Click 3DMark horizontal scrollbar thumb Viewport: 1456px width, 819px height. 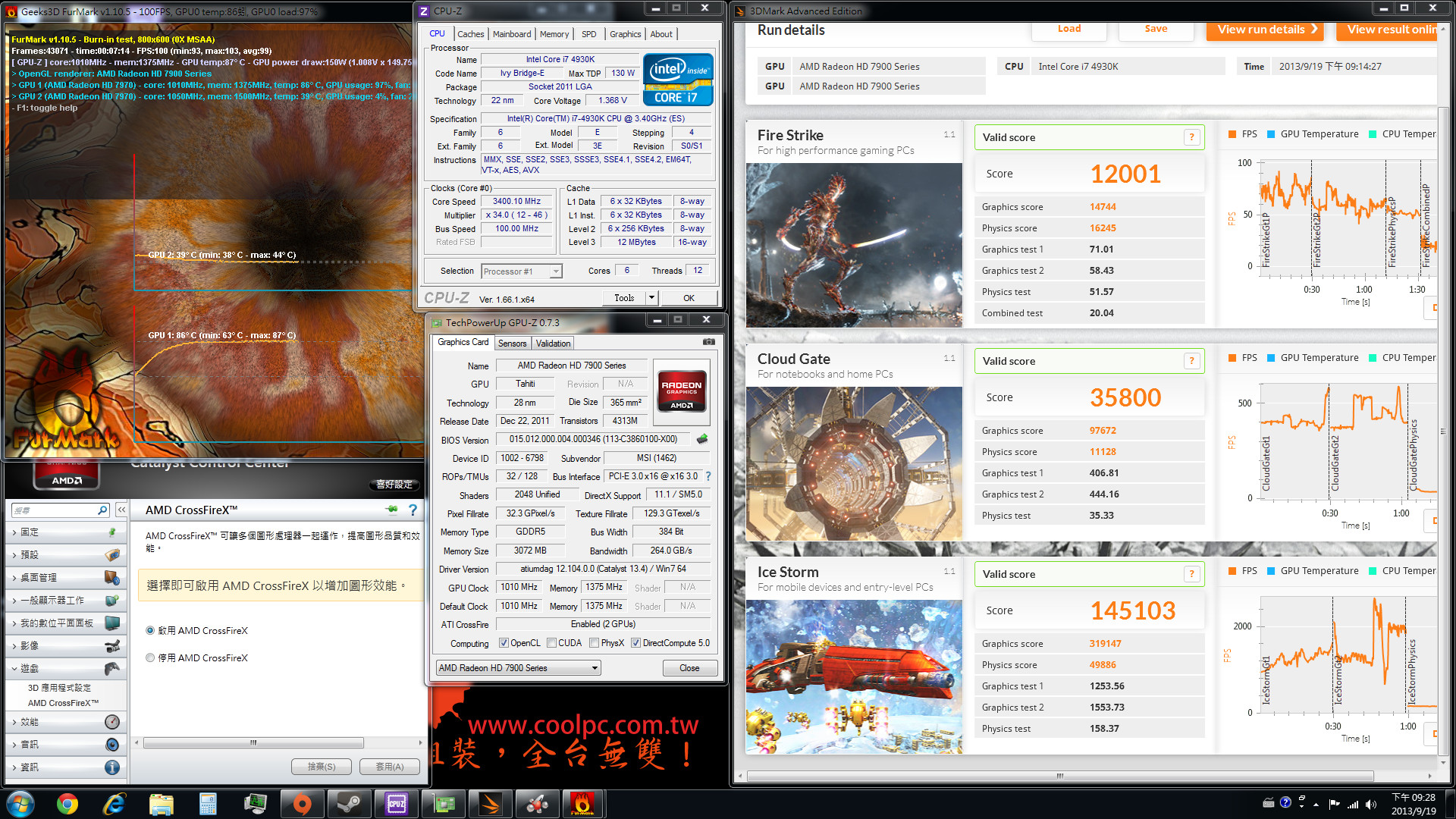(x=1059, y=776)
